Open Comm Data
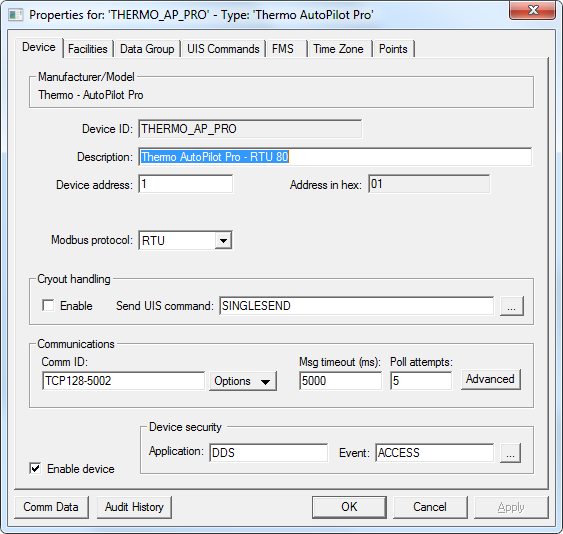 (51, 507)
